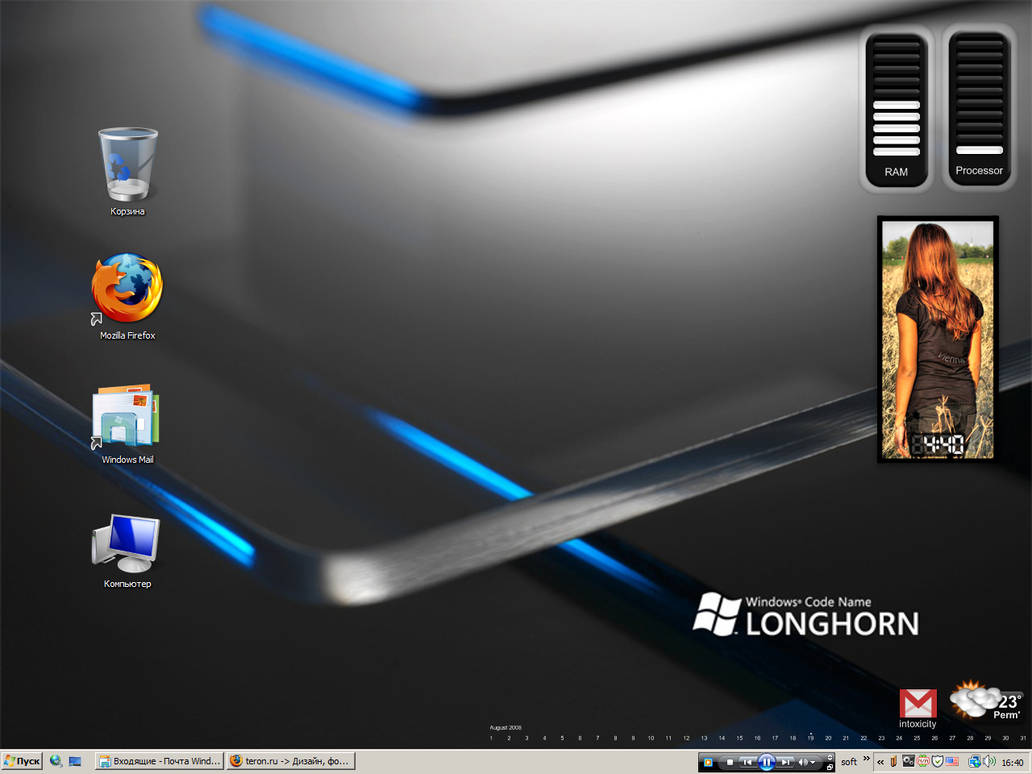Click the Show Desktop quick launch icon
Image resolution: width=1032 pixels, height=774 pixels.
[x=75, y=761]
